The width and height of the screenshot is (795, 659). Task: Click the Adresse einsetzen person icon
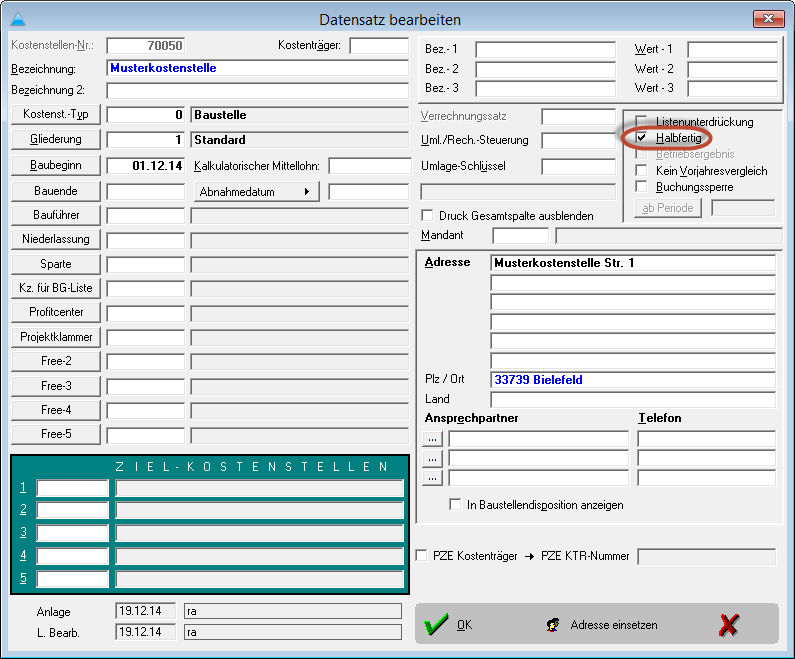pyautogui.click(x=552, y=625)
